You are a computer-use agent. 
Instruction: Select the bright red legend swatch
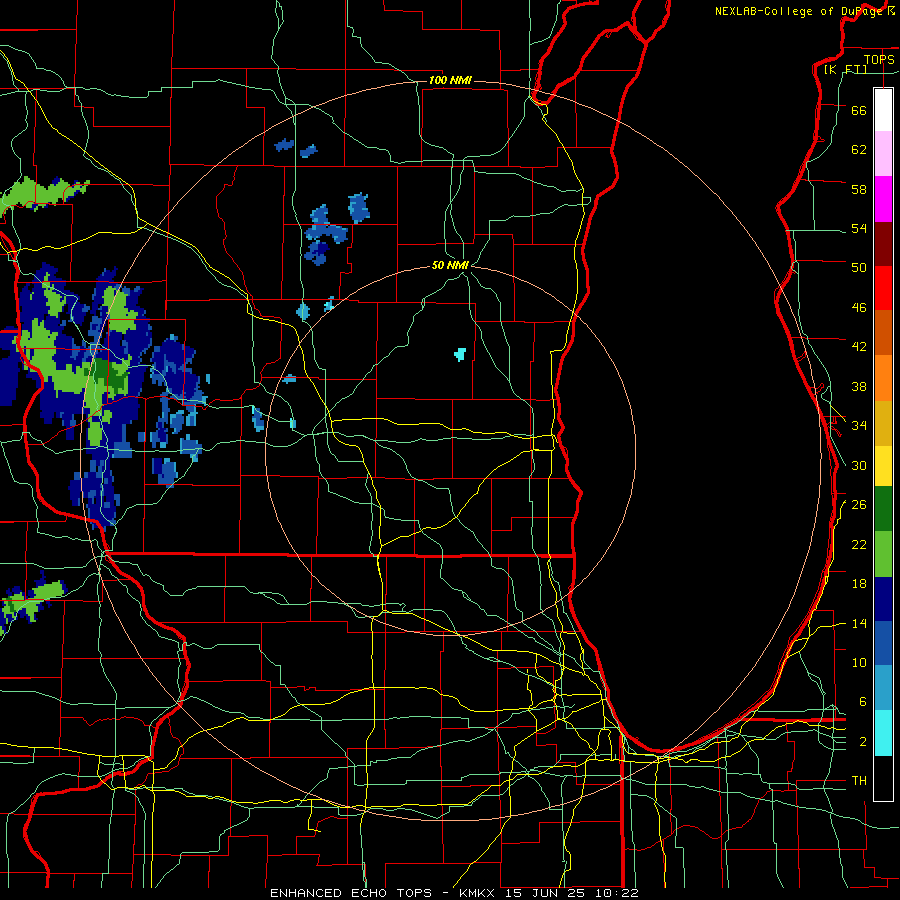[883, 288]
